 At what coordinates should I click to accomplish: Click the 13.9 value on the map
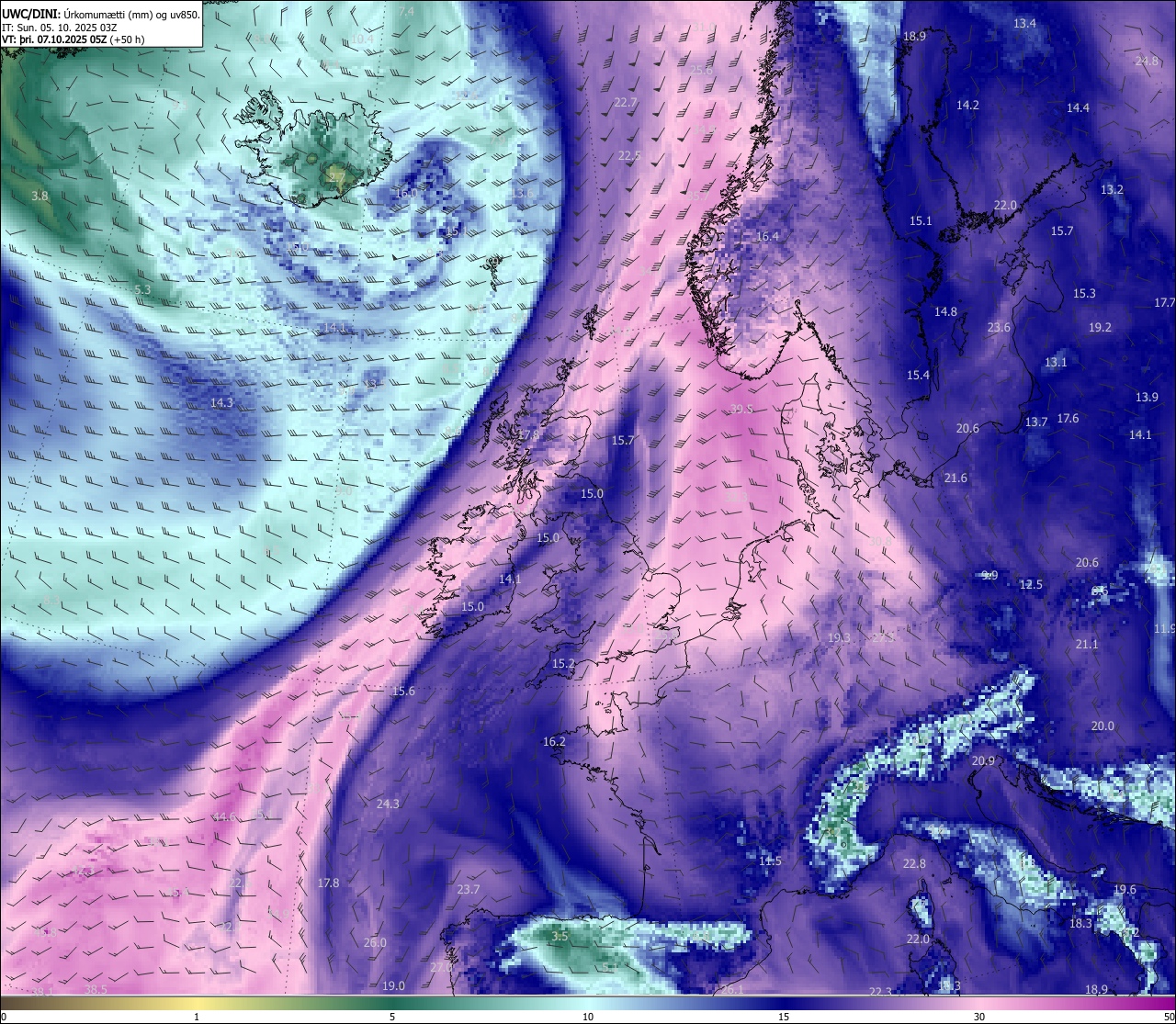pyautogui.click(x=1147, y=397)
